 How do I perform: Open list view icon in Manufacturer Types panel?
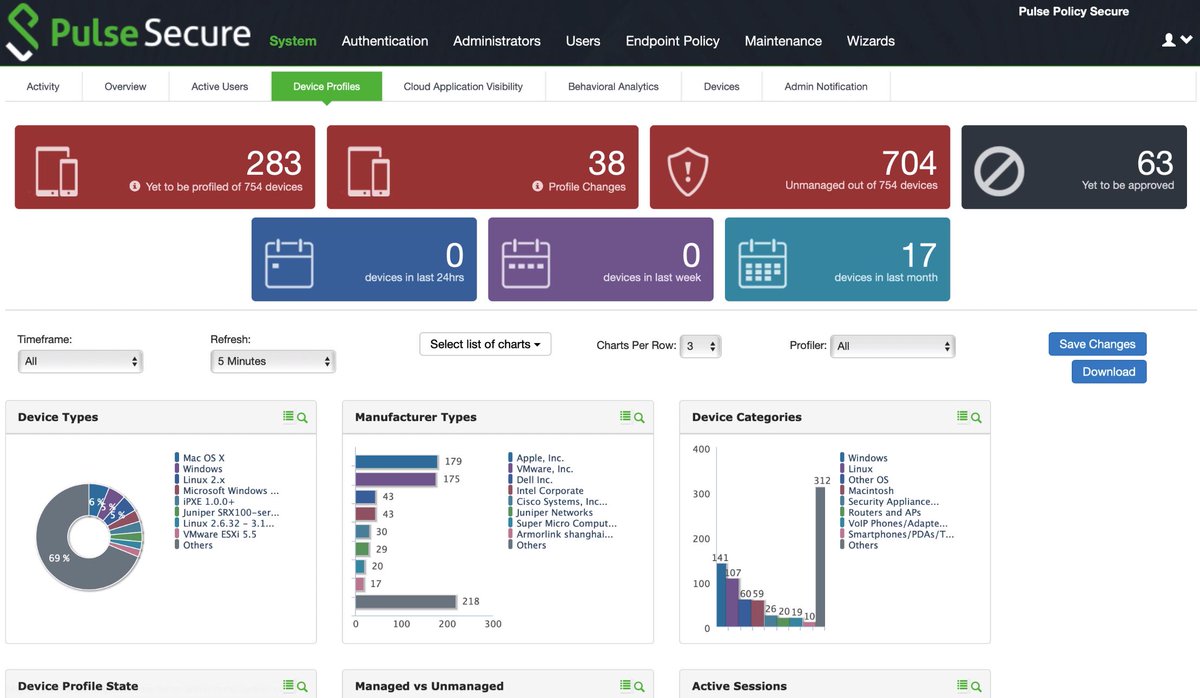tap(625, 417)
